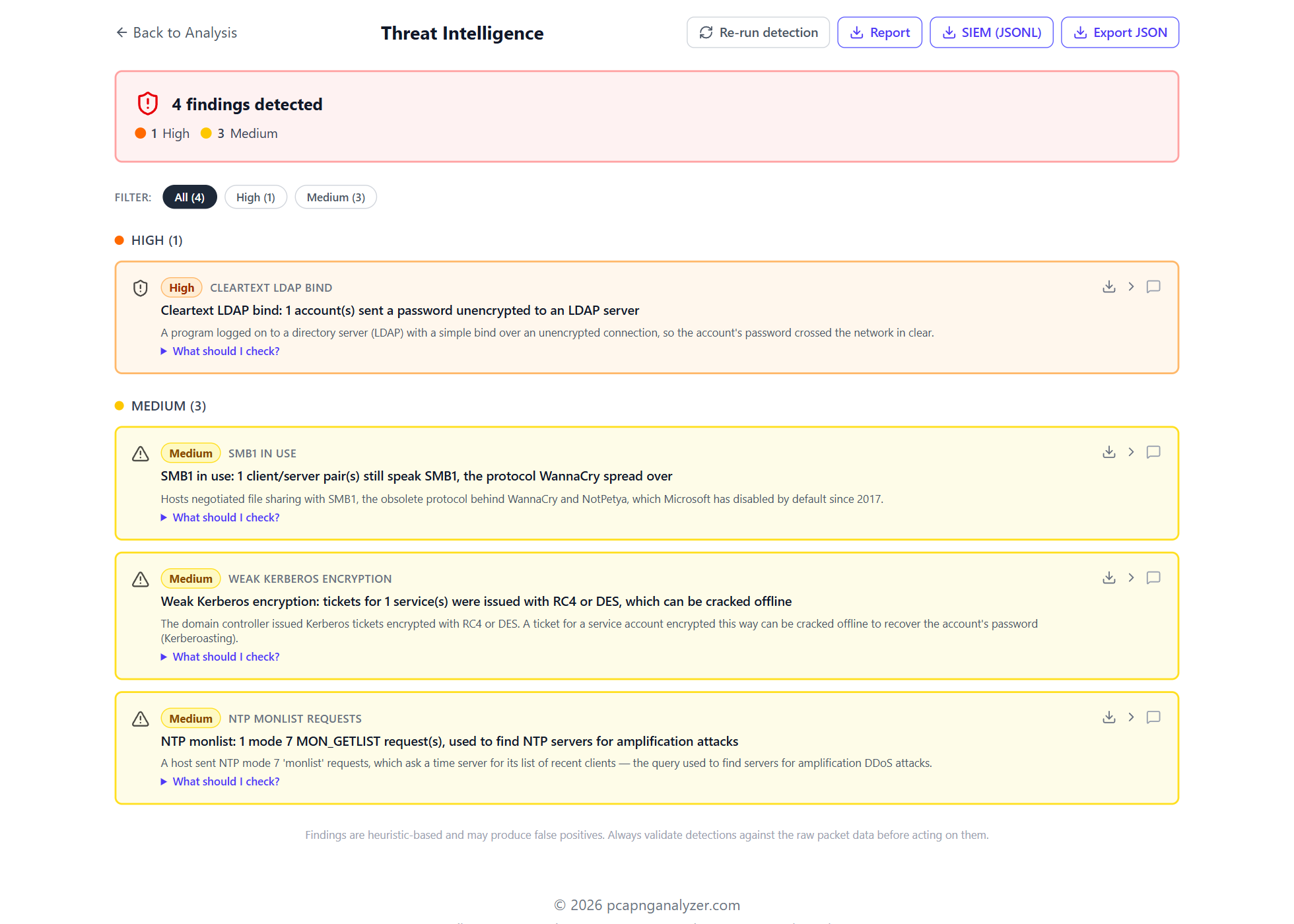1294x924 pixels.
Task: Click Export JSON button
Action: click(x=1120, y=32)
